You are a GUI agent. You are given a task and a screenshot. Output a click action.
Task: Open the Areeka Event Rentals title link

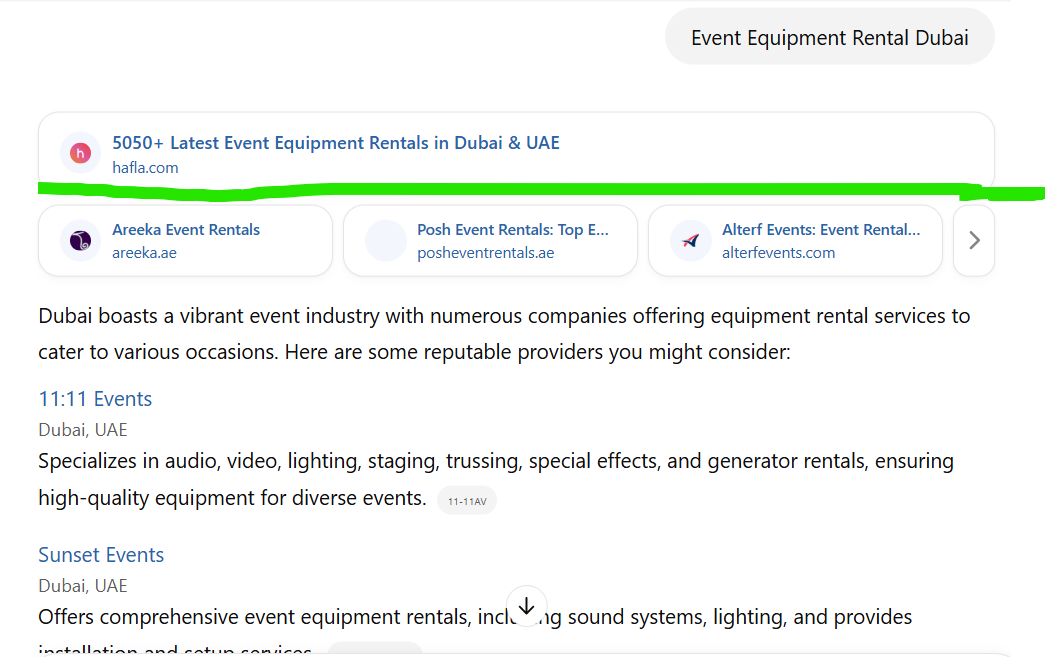[186, 230]
